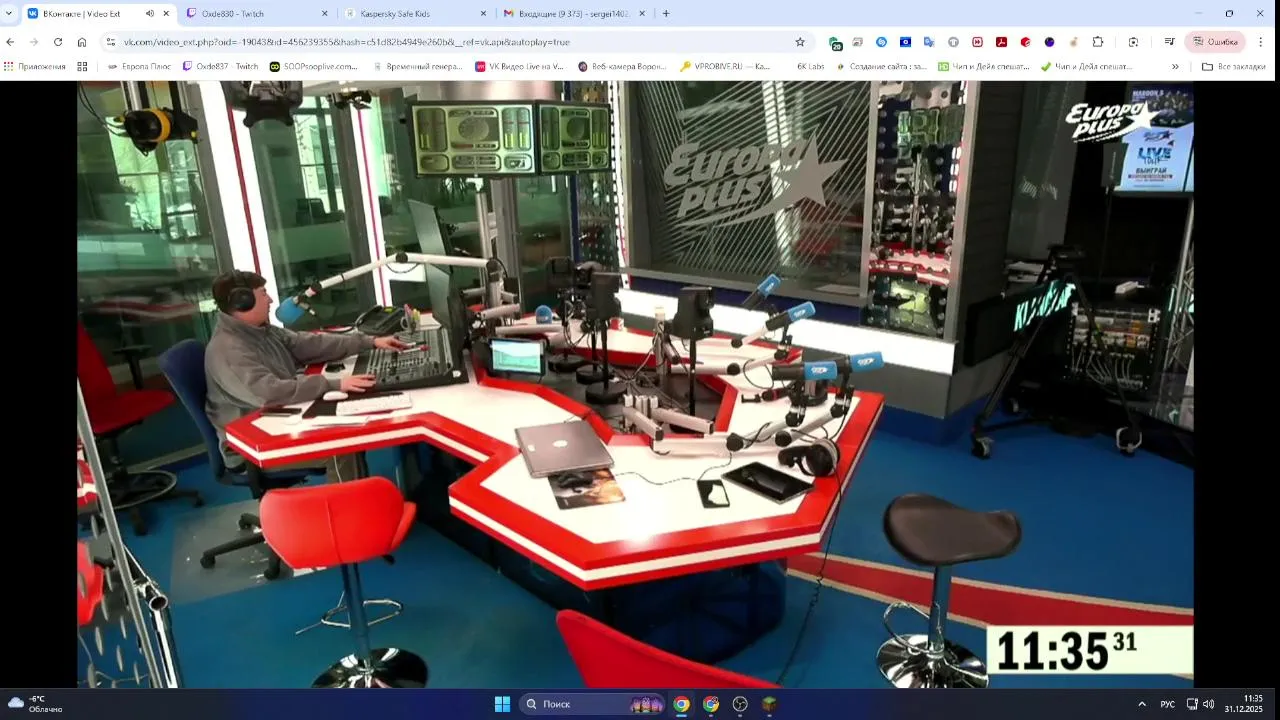This screenshot has width=1280, height=720.
Task: Open the HD Чип и Дейл bookmark
Action: click(x=983, y=67)
